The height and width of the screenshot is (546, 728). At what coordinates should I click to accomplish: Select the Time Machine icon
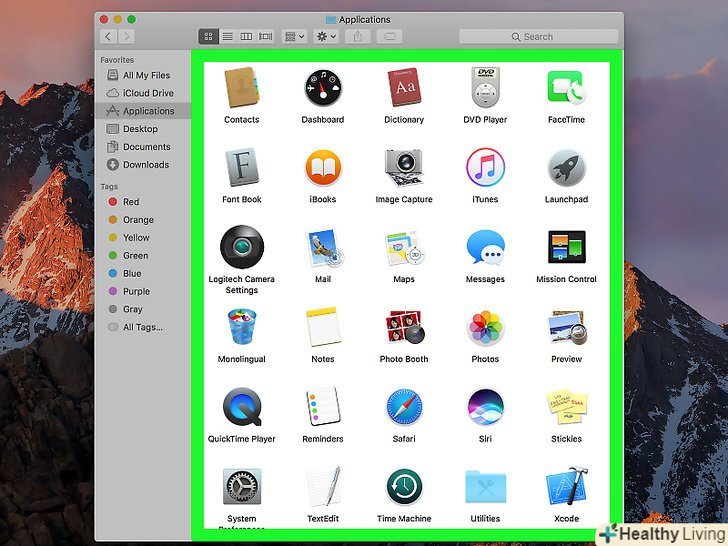(404, 487)
